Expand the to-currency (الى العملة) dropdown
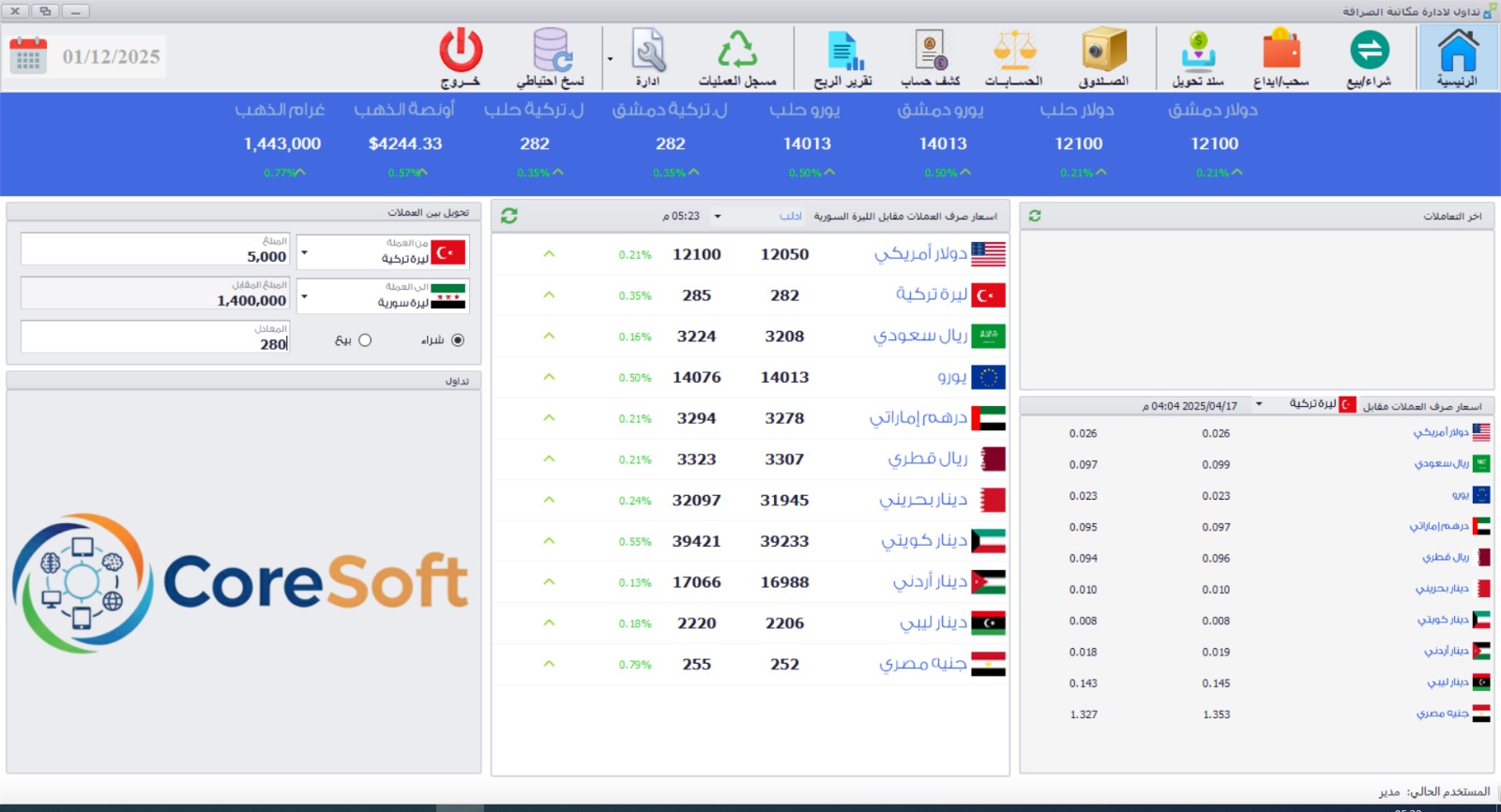1501x812 pixels. (x=304, y=297)
